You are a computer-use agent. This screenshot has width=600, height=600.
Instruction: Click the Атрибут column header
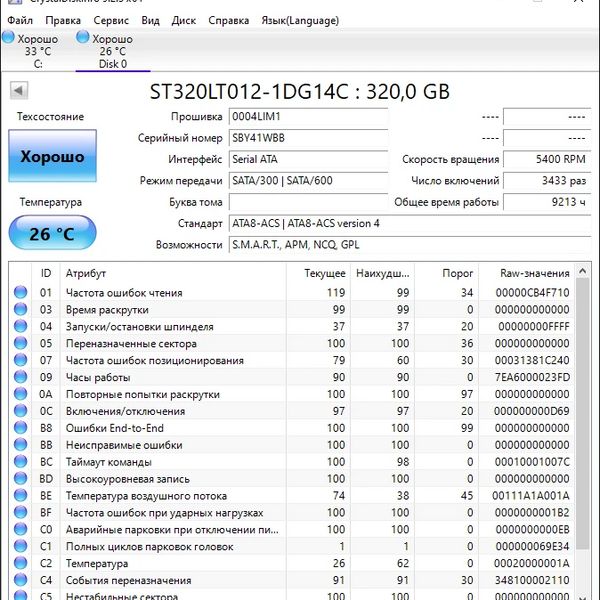click(x=173, y=273)
